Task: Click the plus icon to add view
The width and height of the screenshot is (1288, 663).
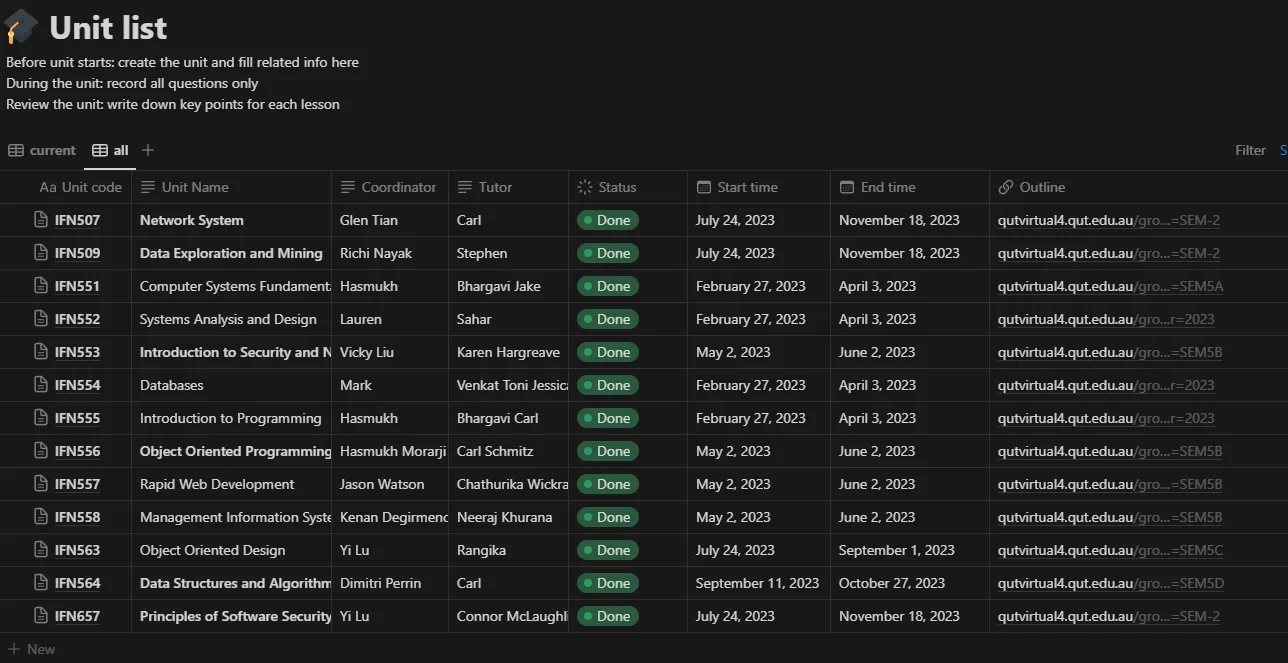Action: tap(148, 150)
